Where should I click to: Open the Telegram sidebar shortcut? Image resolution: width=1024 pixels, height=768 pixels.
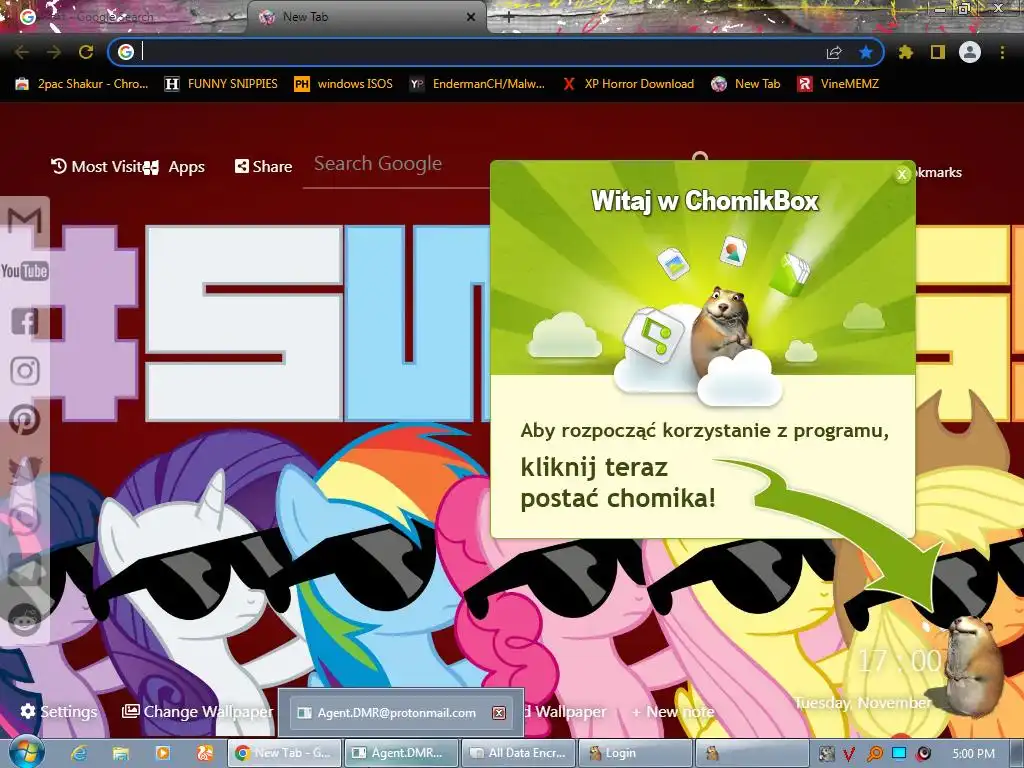coord(25,569)
